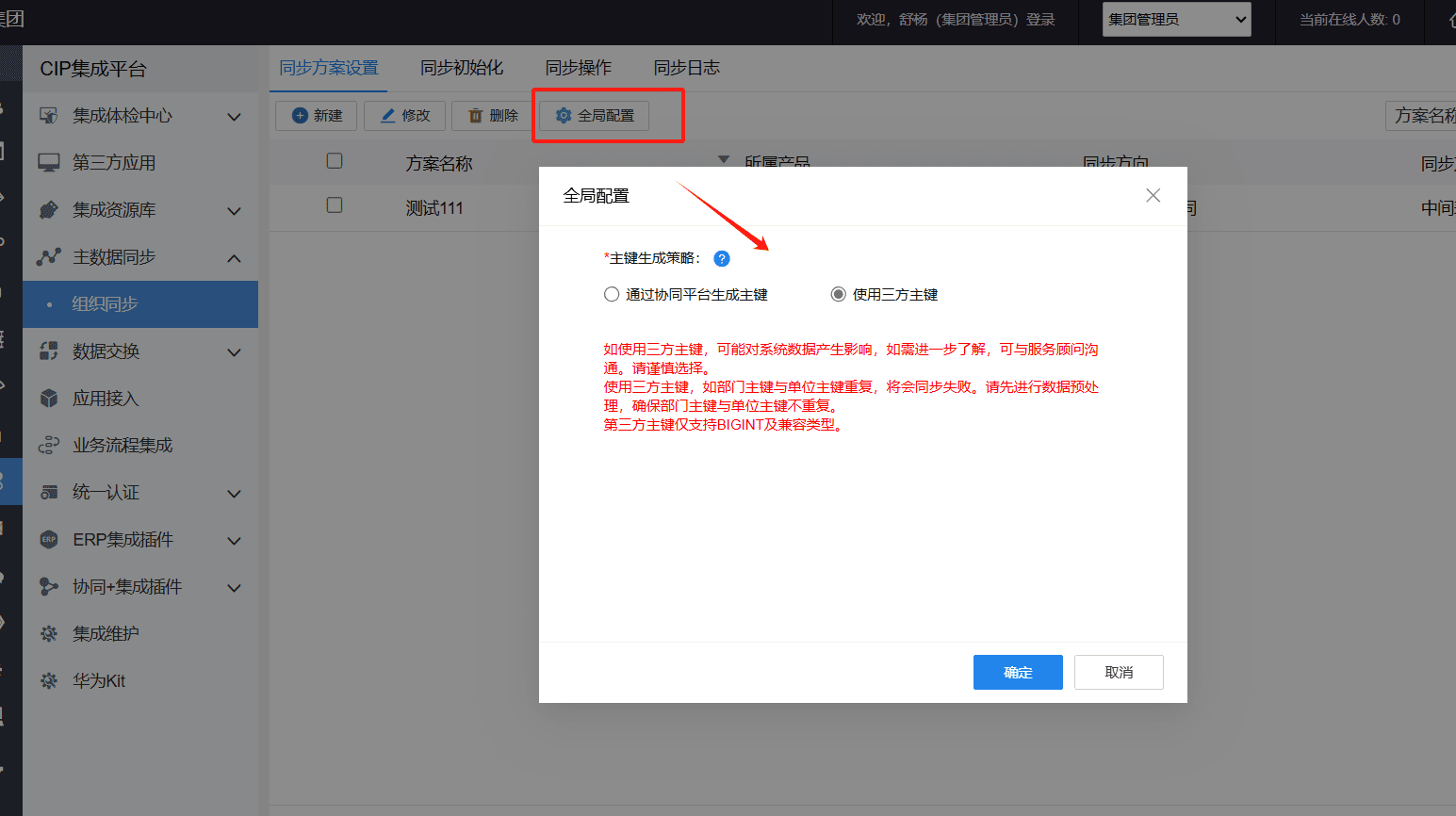Tick the checkbox for row 测试111
This screenshot has width=1456, height=816.
click(335, 205)
